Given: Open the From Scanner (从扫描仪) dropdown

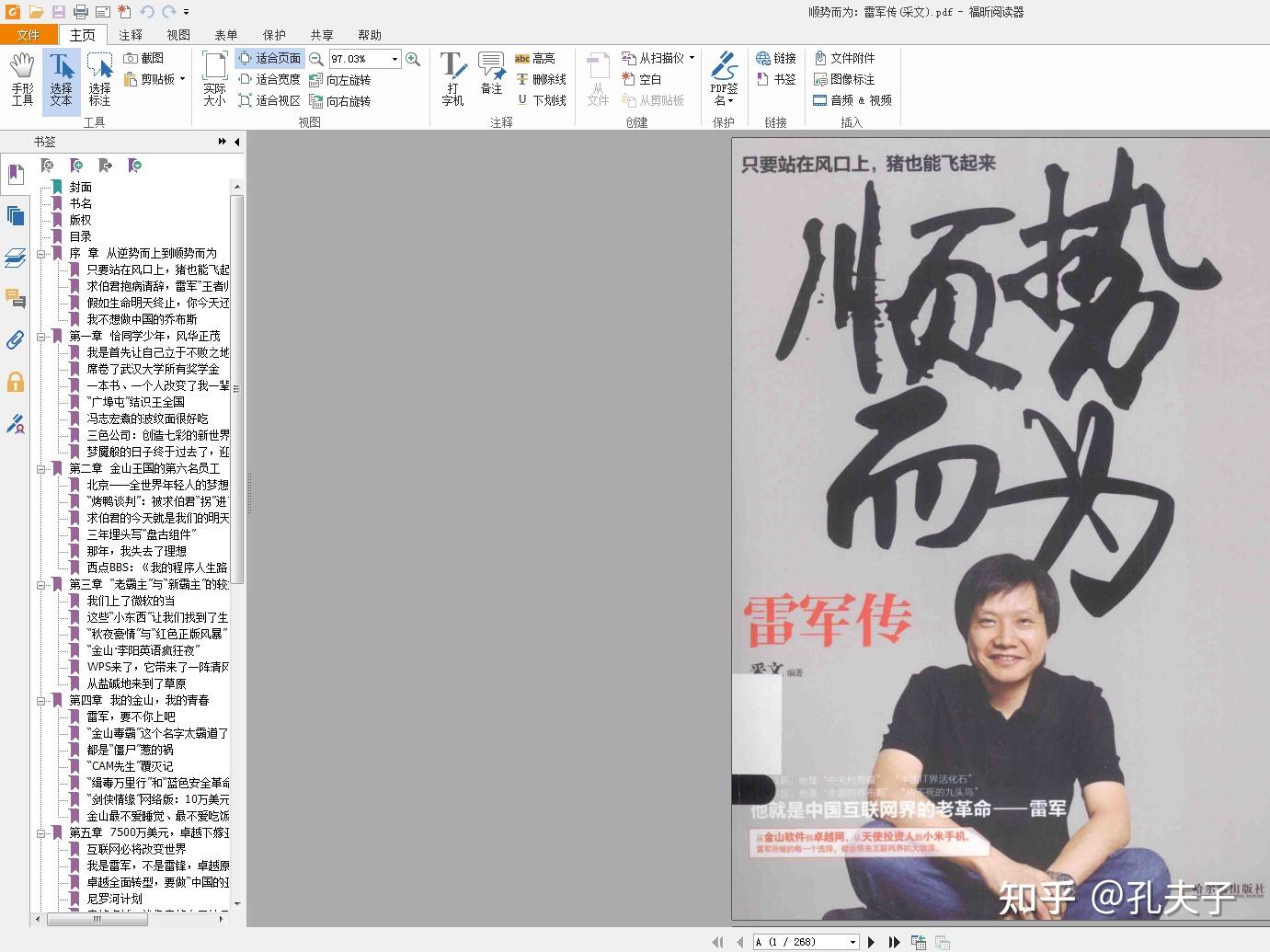Looking at the screenshot, I should coord(658,58).
